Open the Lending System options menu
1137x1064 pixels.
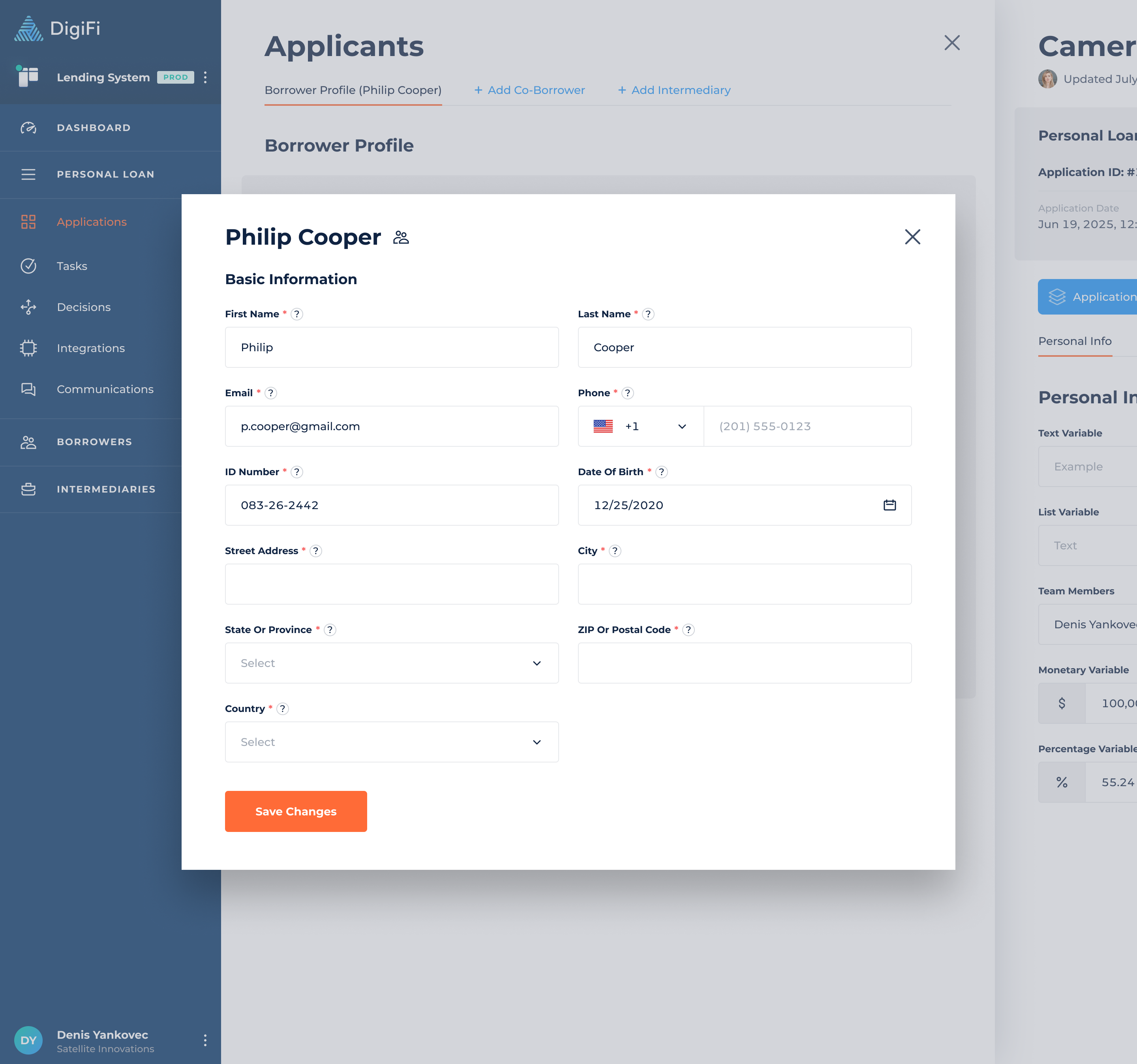point(205,77)
